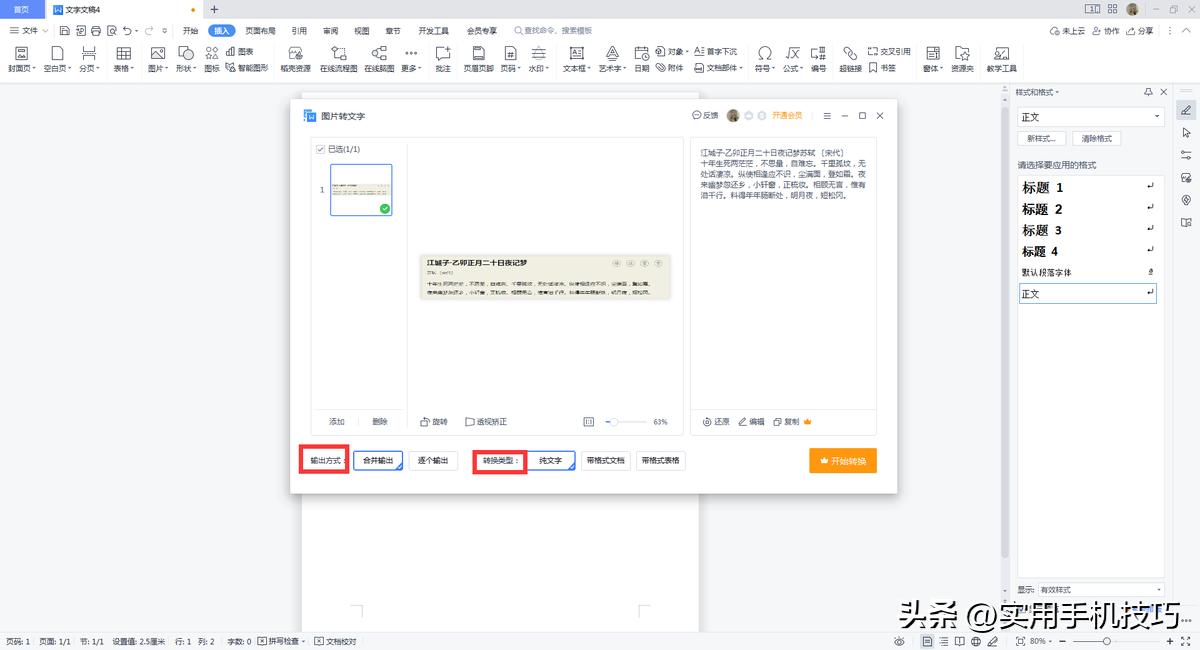Select 合并输出 output mode
The image size is (1200, 650).
(x=378, y=461)
